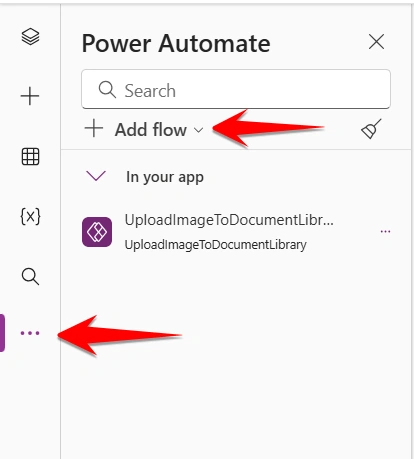Select the truncated UploadImageToDocumentLibr… flow title
This screenshot has height=459, width=414.
point(229,220)
